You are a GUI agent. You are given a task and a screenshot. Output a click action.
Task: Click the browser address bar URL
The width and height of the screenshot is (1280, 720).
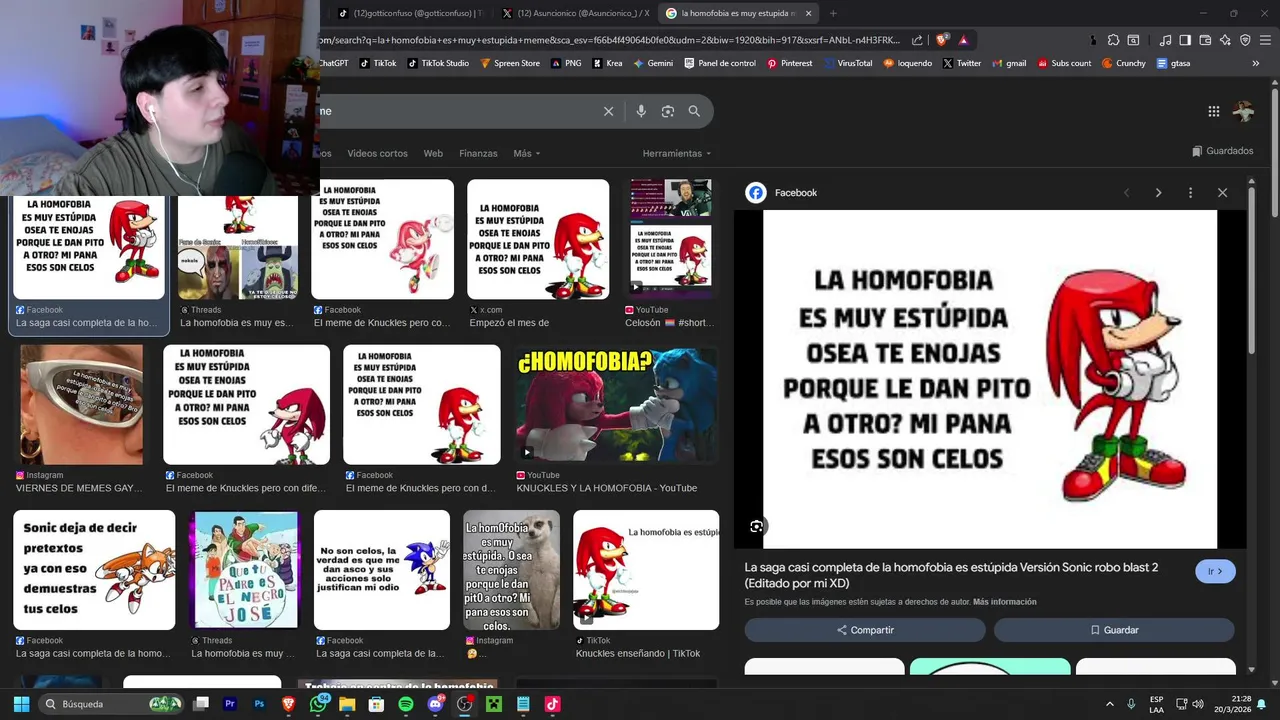point(610,40)
